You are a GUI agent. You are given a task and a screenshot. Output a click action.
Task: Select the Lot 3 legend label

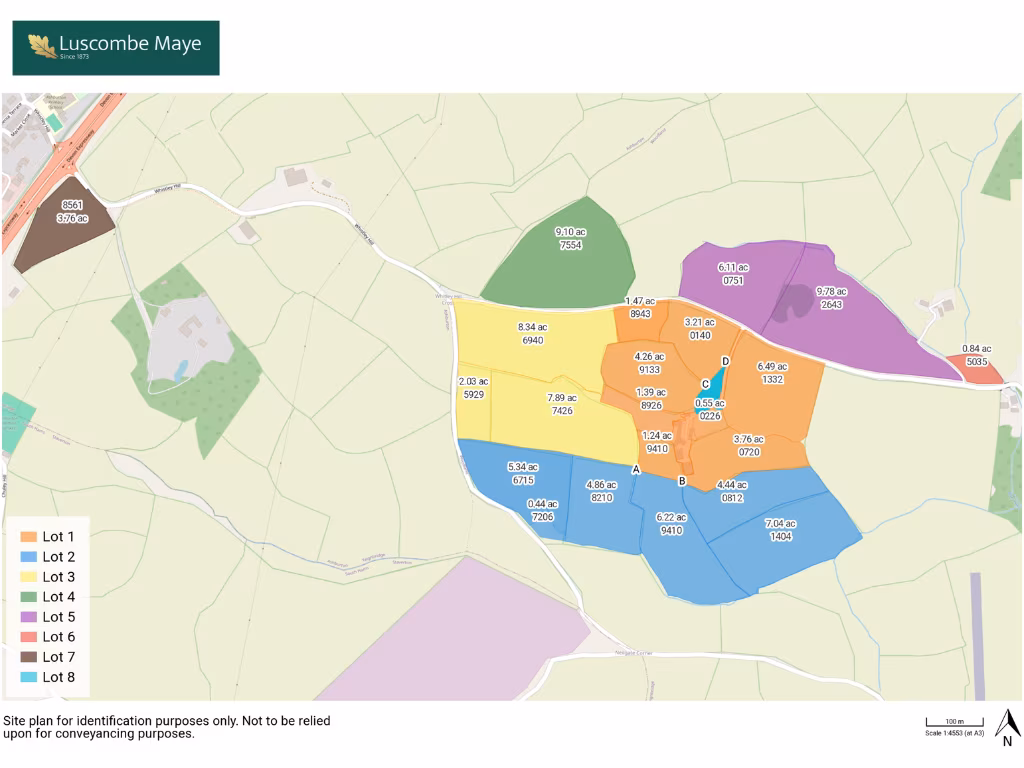tap(59, 577)
